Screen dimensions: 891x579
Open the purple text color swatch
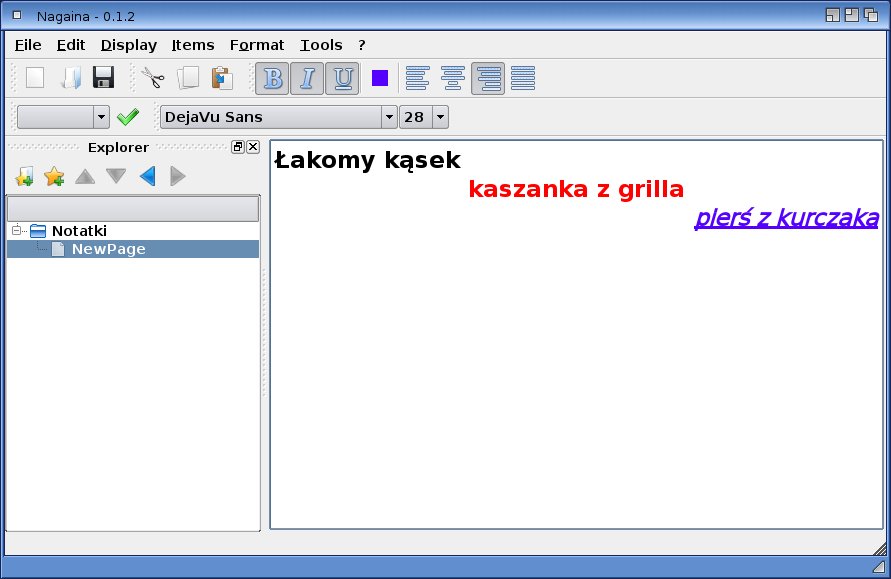pos(380,78)
